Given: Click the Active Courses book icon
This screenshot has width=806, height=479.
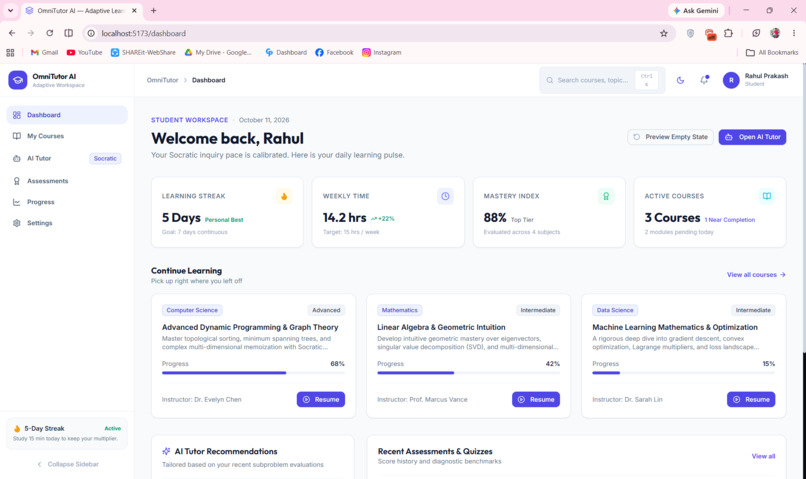Looking at the screenshot, I should pos(767,196).
